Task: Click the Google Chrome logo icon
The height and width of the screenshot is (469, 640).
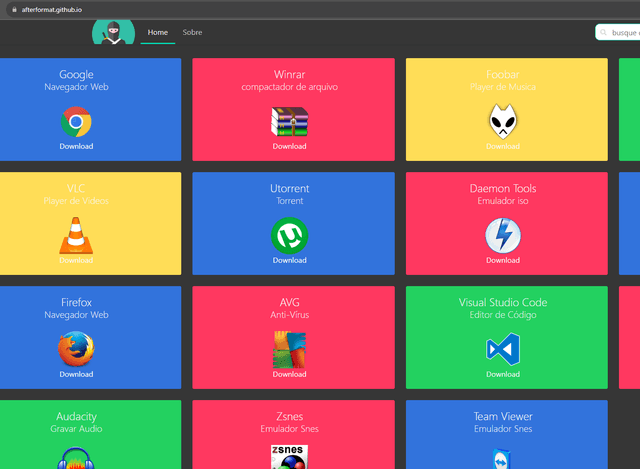Action: tap(76, 122)
